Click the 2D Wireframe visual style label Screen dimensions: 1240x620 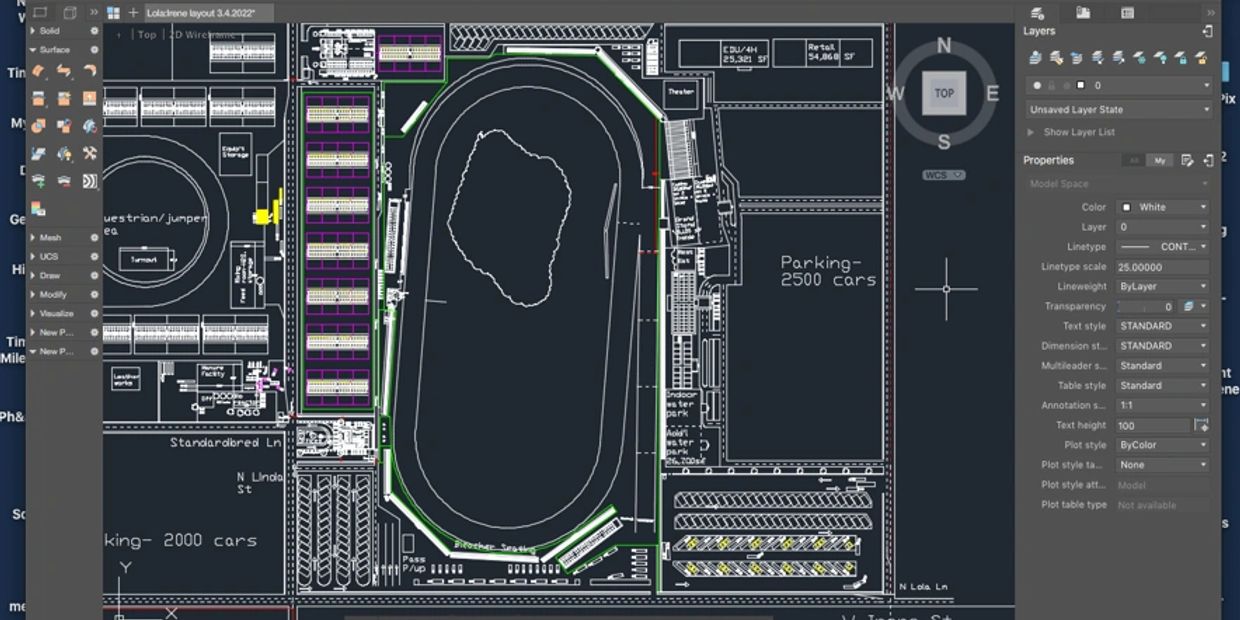click(x=203, y=34)
